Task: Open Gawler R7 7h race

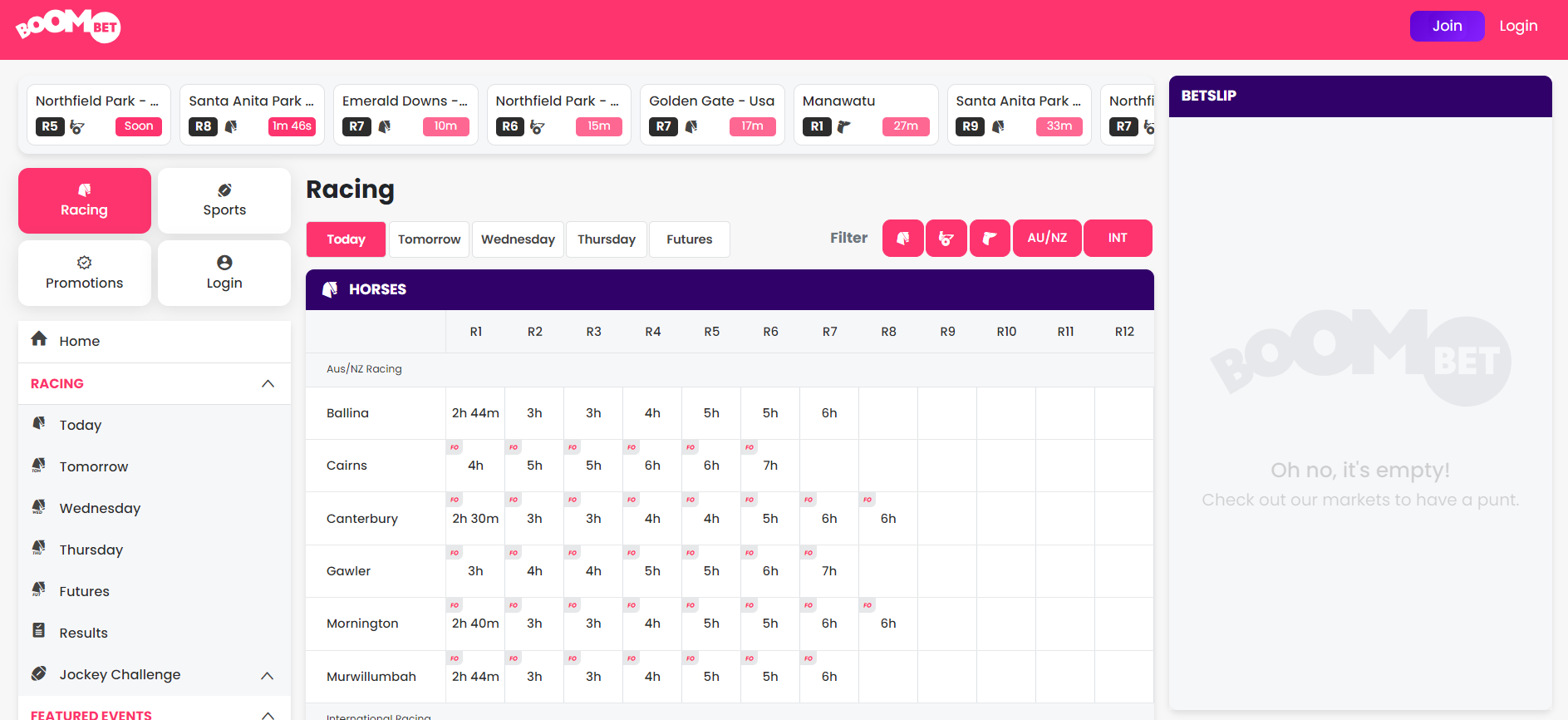Action: [829, 571]
